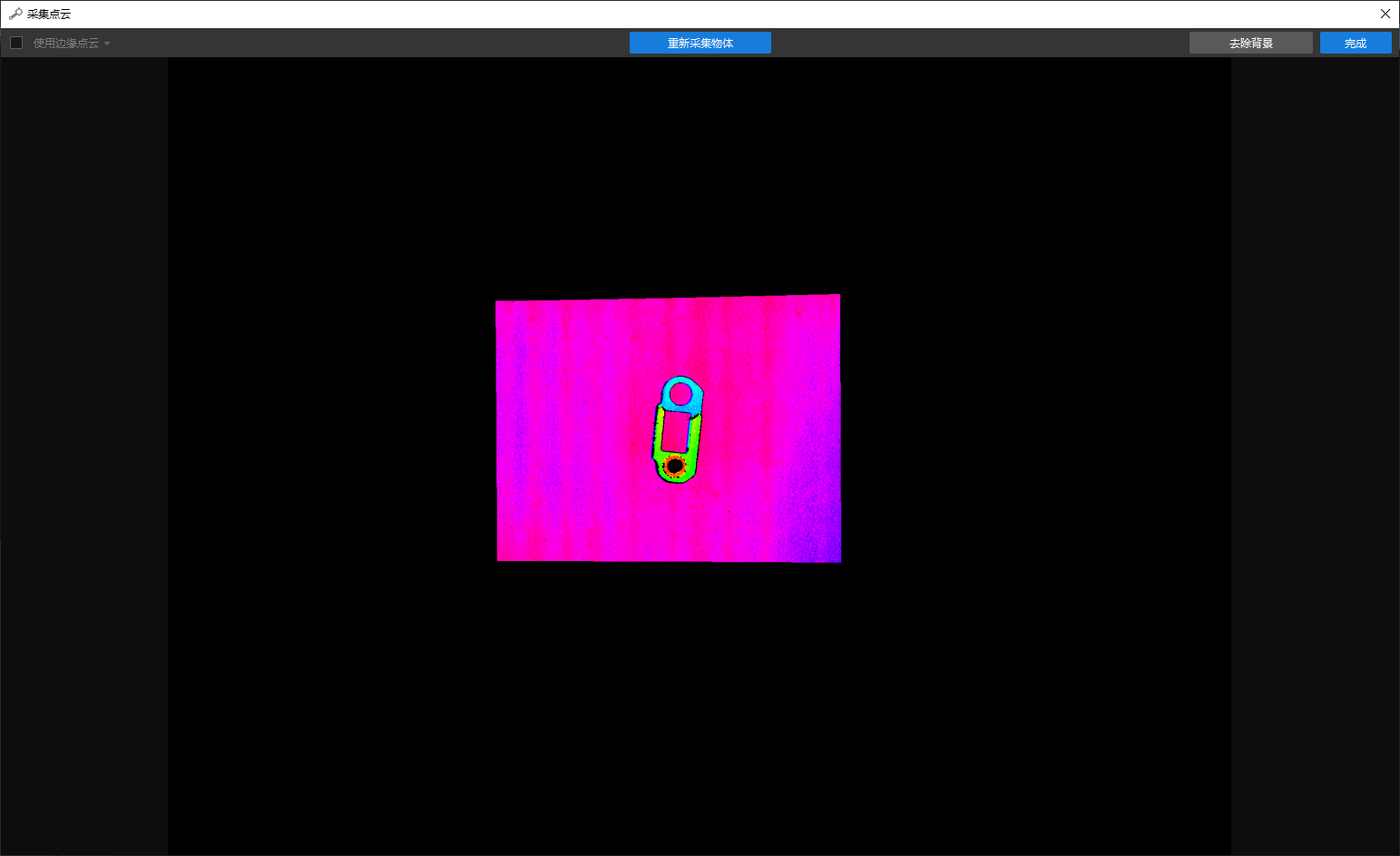The height and width of the screenshot is (856, 1400).
Task: Click the 完成 button
Action: (1356, 43)
